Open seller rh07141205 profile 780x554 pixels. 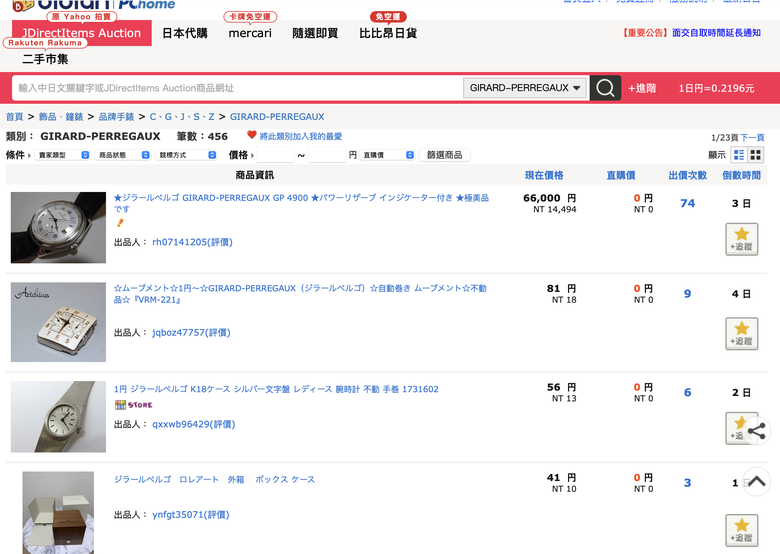(x=193, y=242)
